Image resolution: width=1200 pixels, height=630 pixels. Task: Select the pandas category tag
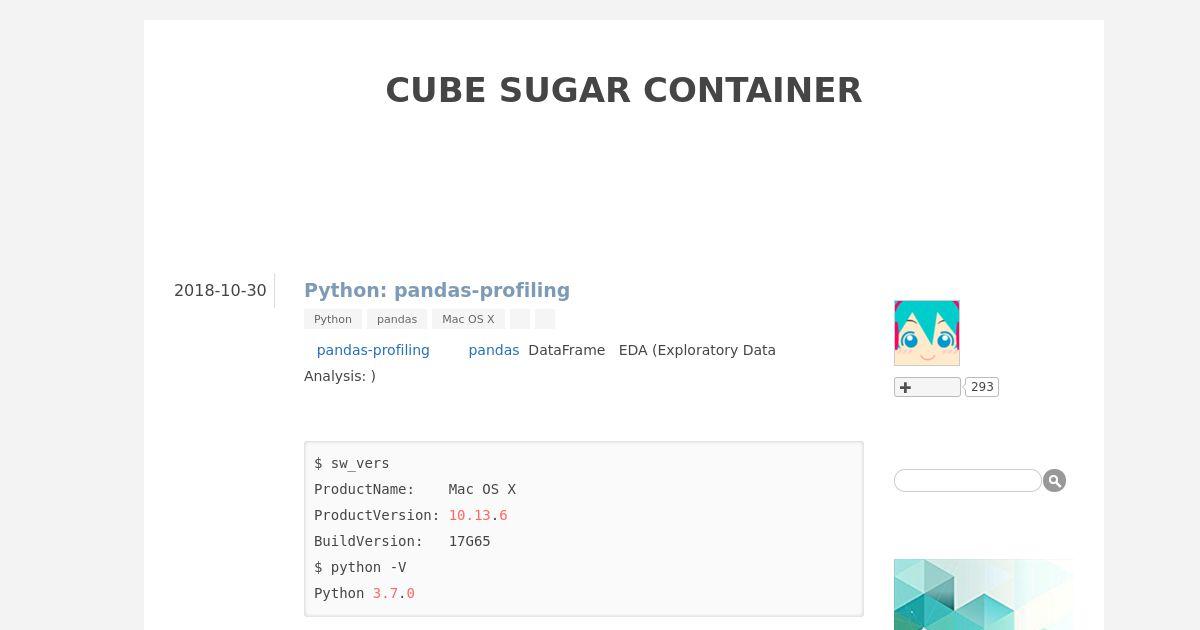pyautogui.click(x=397, y=319)
